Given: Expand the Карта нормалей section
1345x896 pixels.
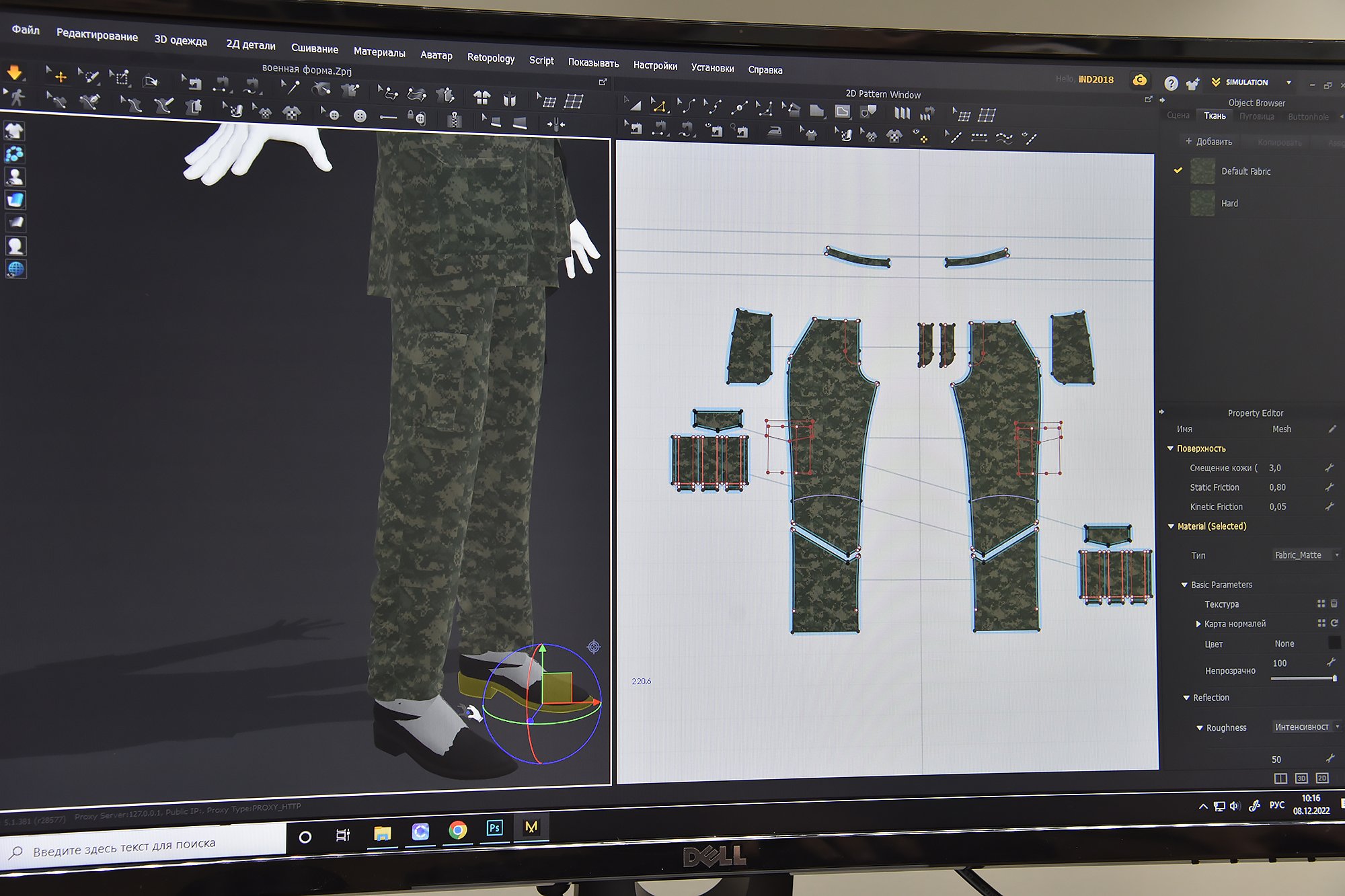Looking at the screenshot, I should (x=1198, y=624).
